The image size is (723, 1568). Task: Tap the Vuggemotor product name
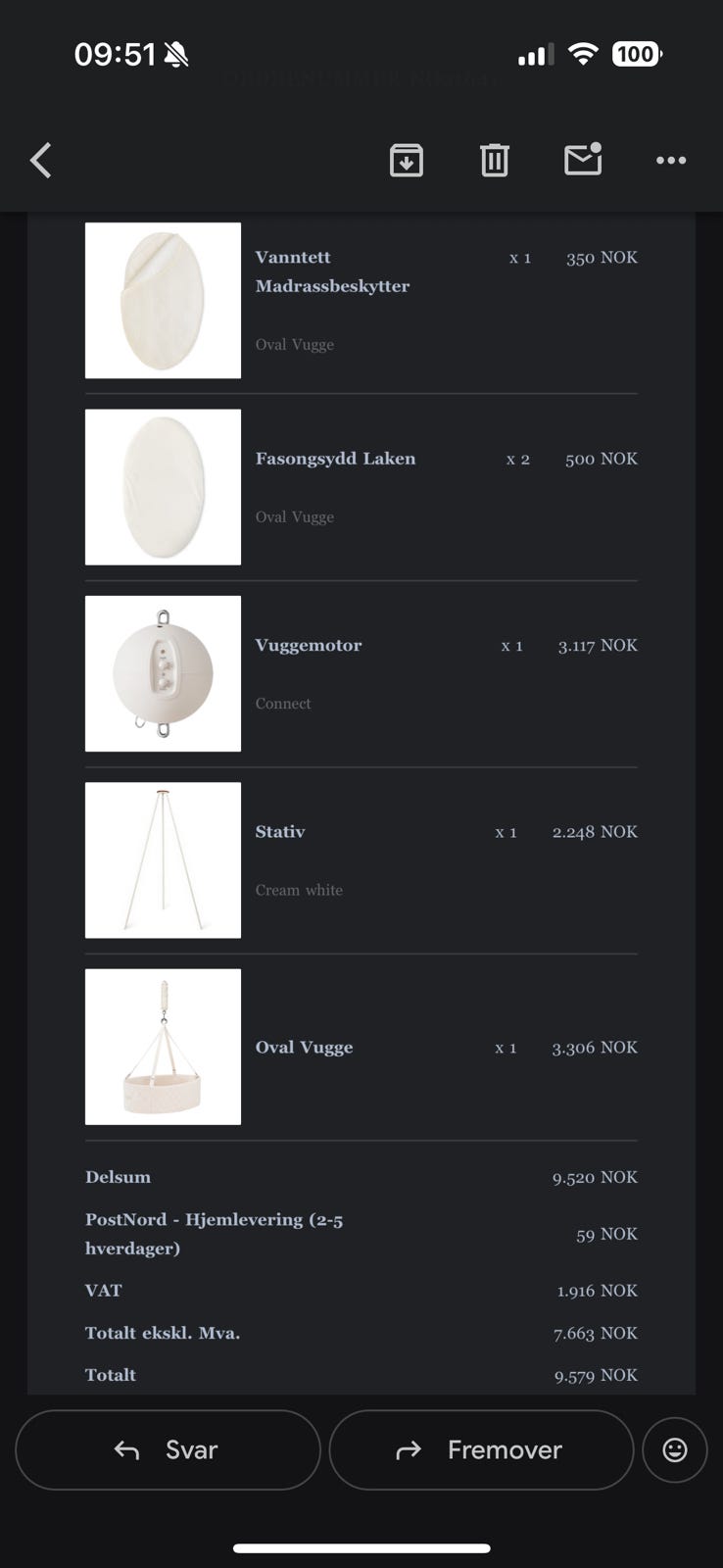[309, 645]
